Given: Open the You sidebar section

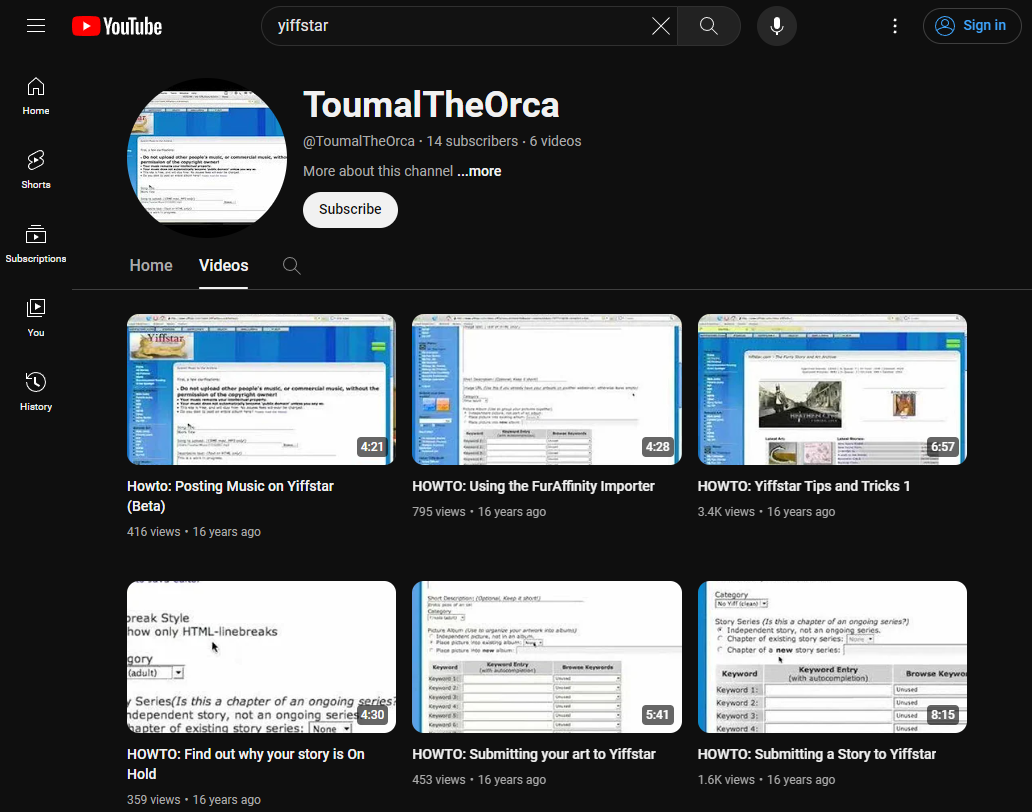Looking at the screenshot, I should 36,318.
